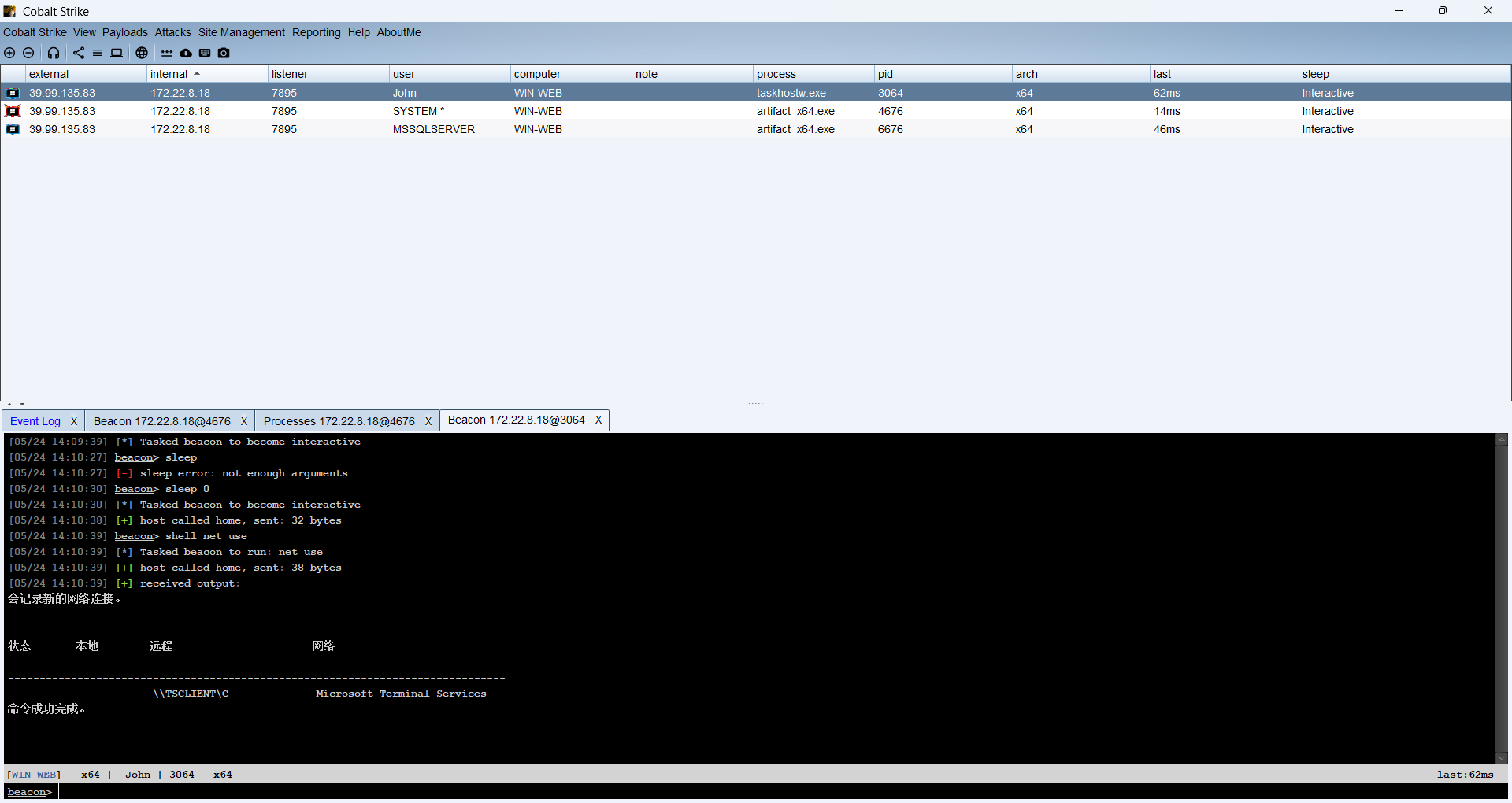
Task: Click the up collapse arrow on the pane divider
Action: [x=9, y=405]
